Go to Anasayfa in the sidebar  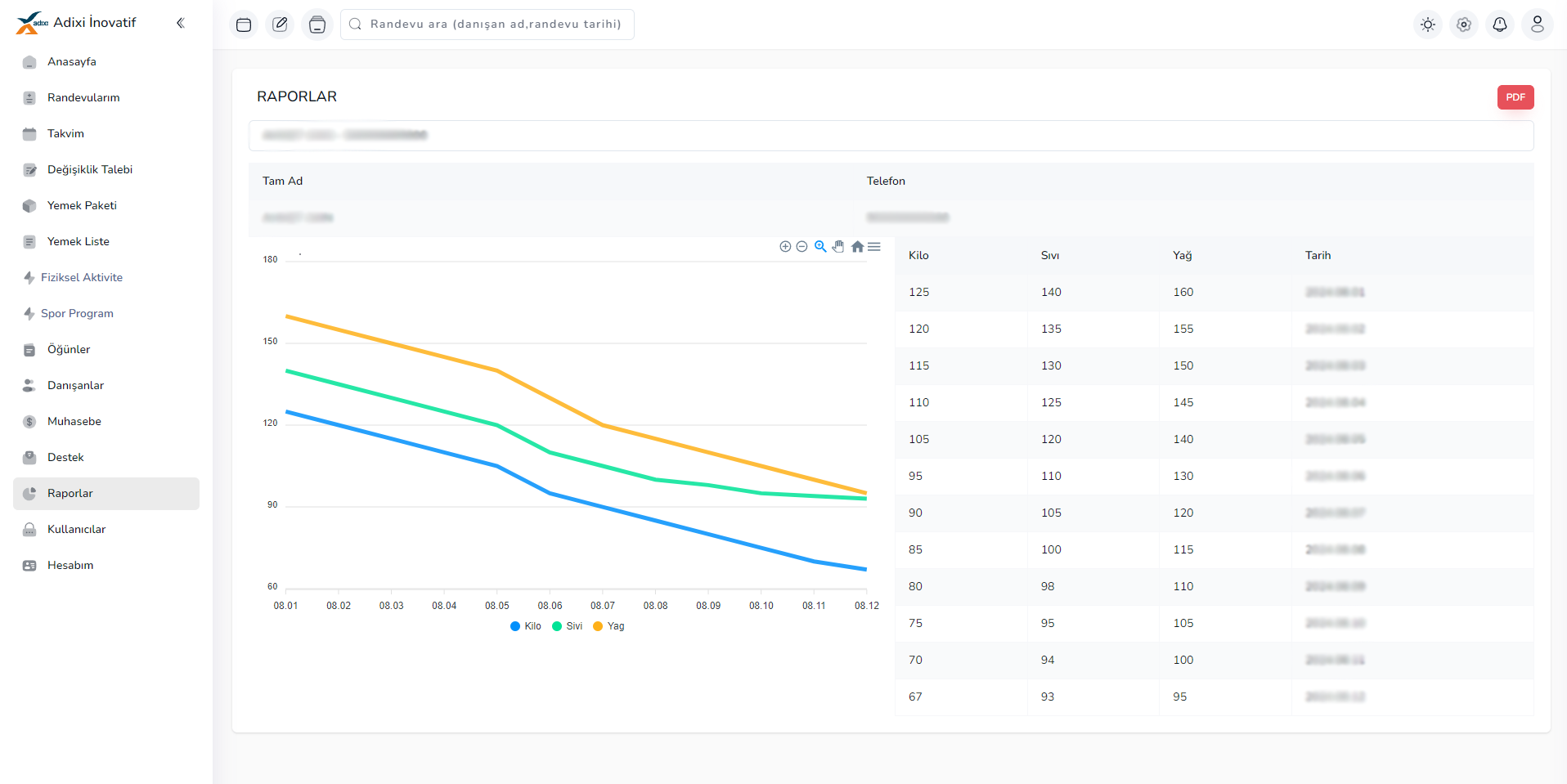[x=106, y=62]
